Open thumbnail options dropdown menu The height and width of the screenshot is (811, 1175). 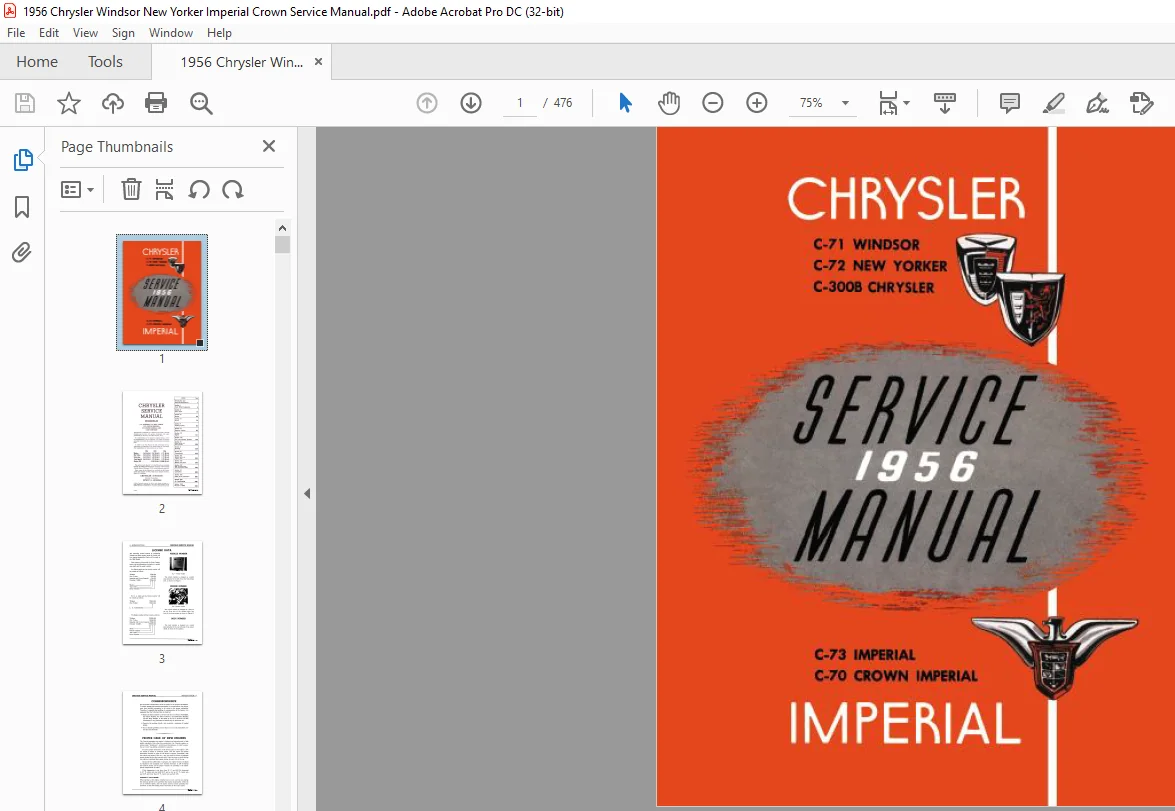pos(77,190)
